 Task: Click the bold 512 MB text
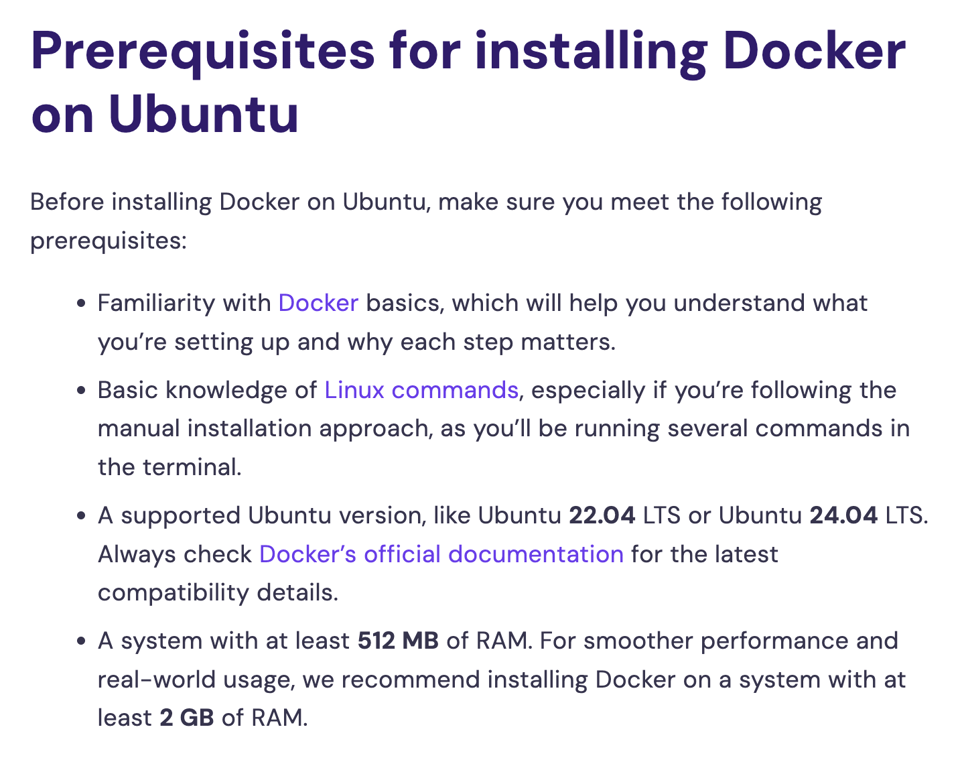pos(398,641)
